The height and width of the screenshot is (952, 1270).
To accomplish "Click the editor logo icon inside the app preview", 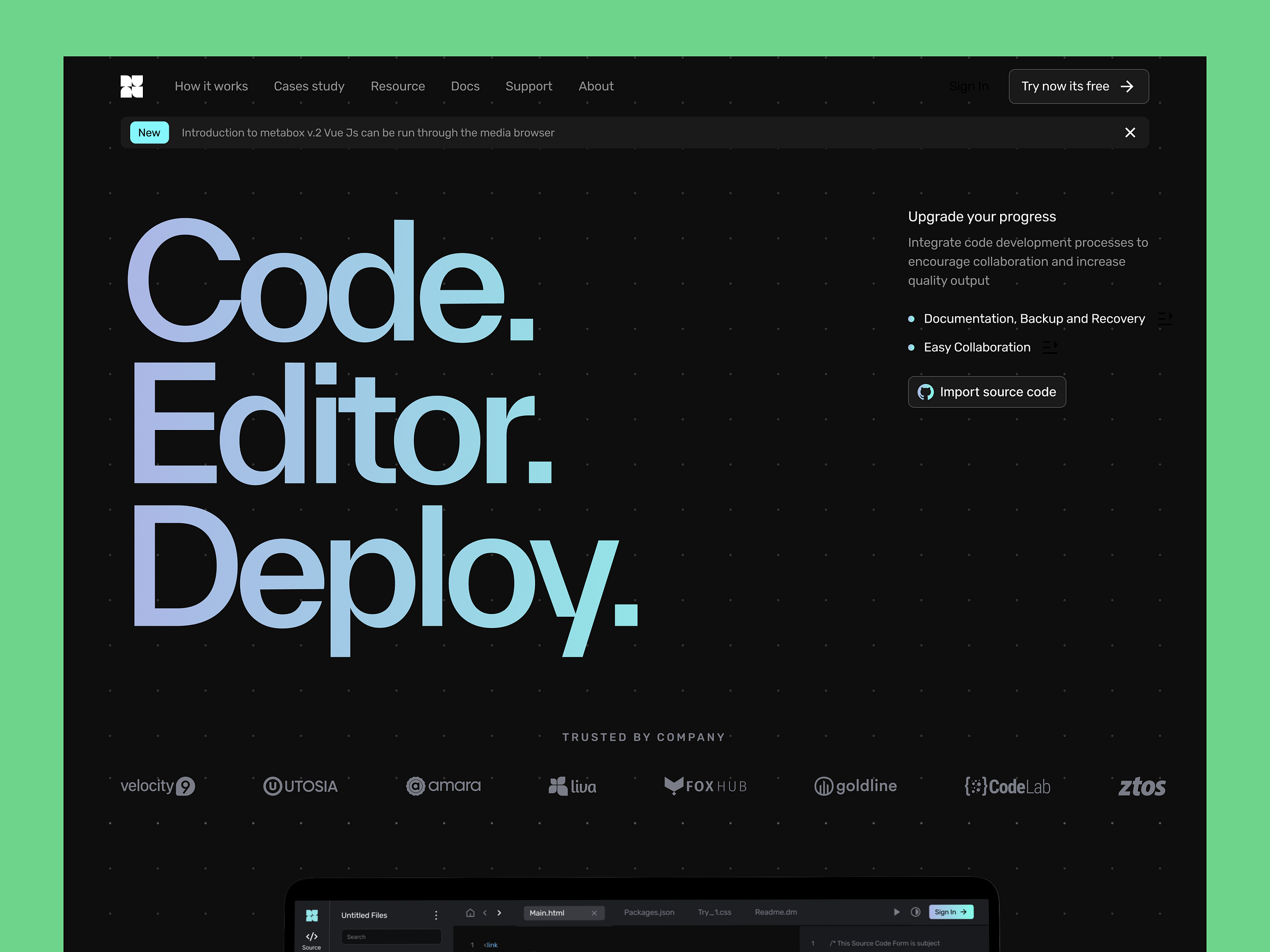I will 311,914.
